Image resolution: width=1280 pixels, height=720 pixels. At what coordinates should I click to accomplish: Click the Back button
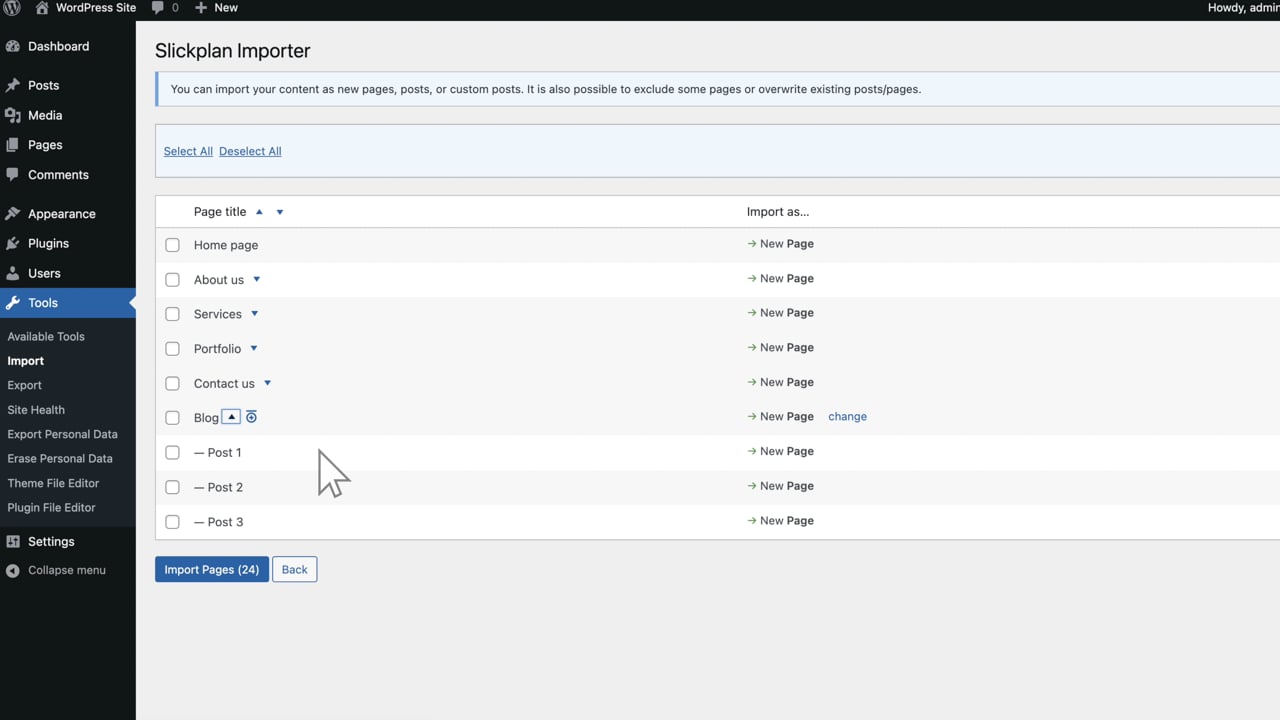click(294, 569)
